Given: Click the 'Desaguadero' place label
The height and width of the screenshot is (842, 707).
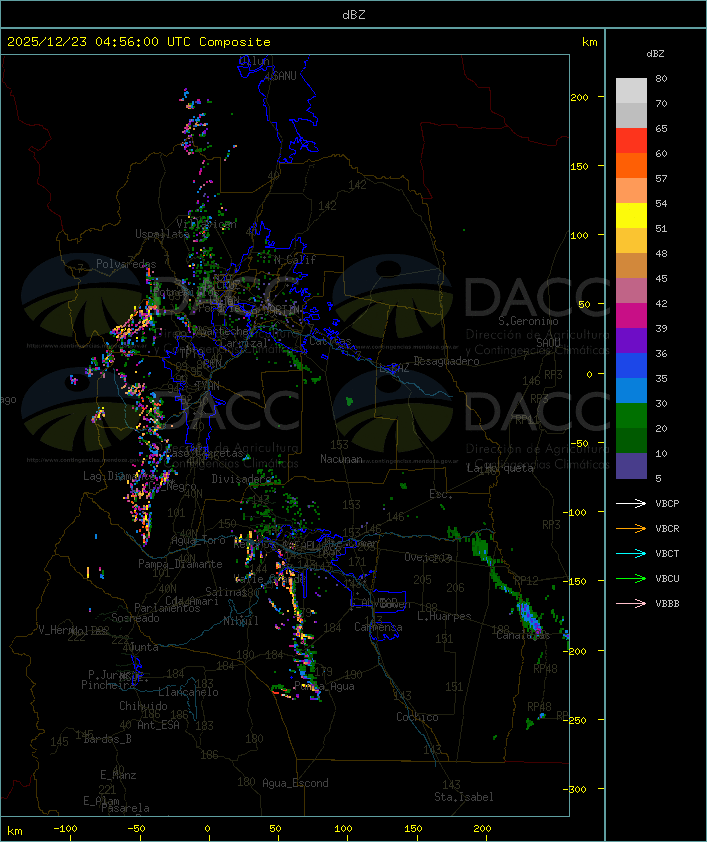Looking at the screenshot, I should point(446,361).
